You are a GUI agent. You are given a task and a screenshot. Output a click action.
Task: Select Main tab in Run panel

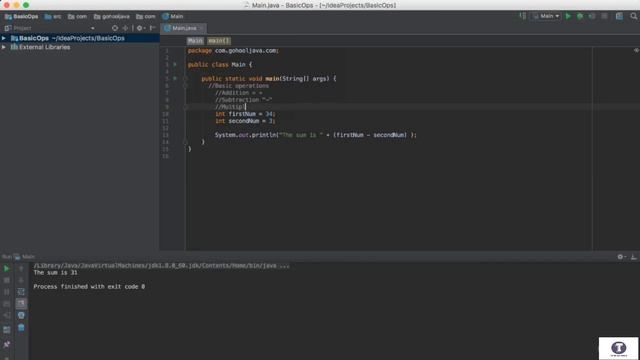pos(24,257)
